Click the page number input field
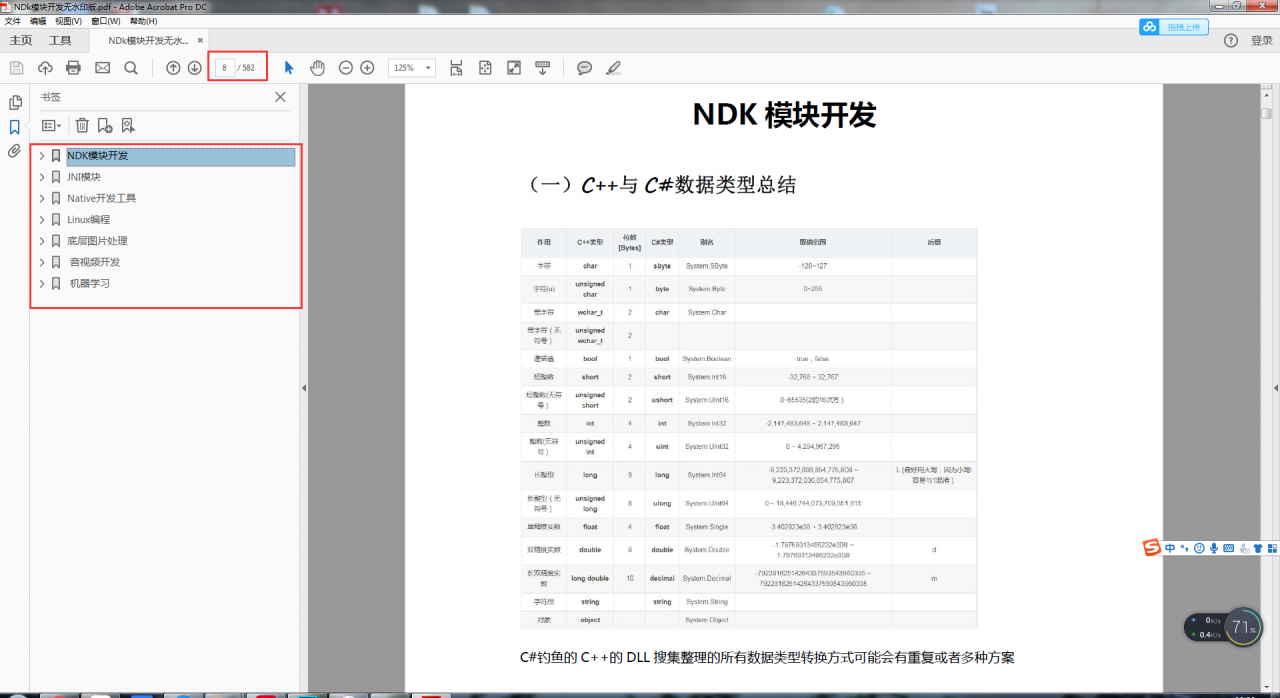This screenshot has width=1280, height=698. (x=225, y=68)
